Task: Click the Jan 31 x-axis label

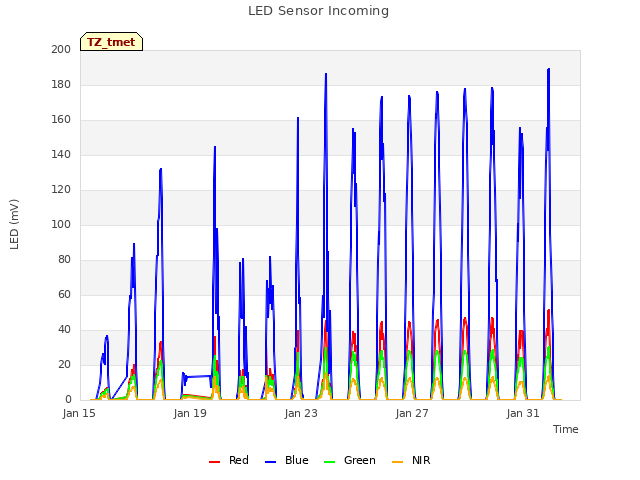Action: pos(523,413)
